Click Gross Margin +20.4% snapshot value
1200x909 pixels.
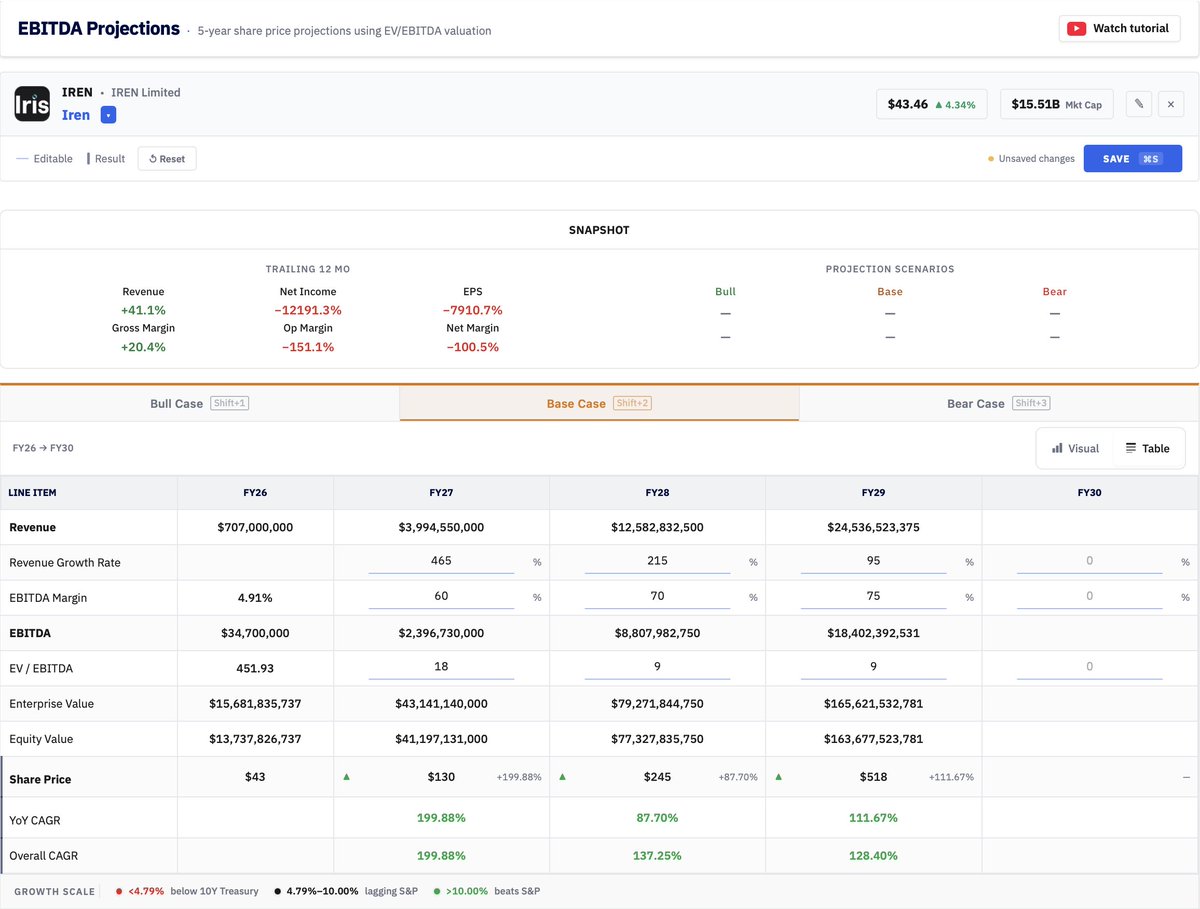(x=143, y=347)
